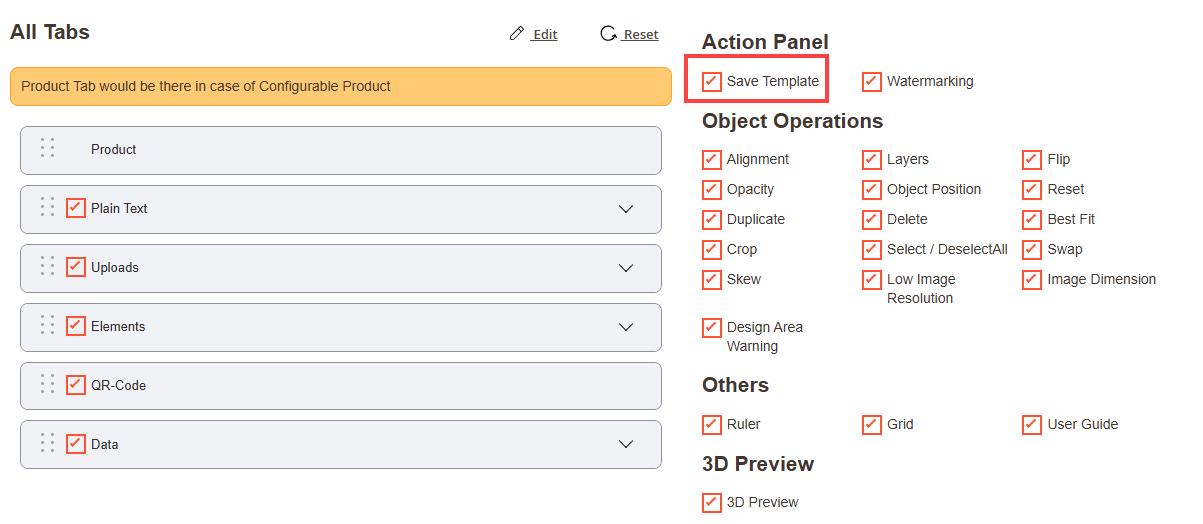The height and width of the screenshot is (524, 1203).
Task: Expand the Uploads tab chevron
Action: coord(626,268)
